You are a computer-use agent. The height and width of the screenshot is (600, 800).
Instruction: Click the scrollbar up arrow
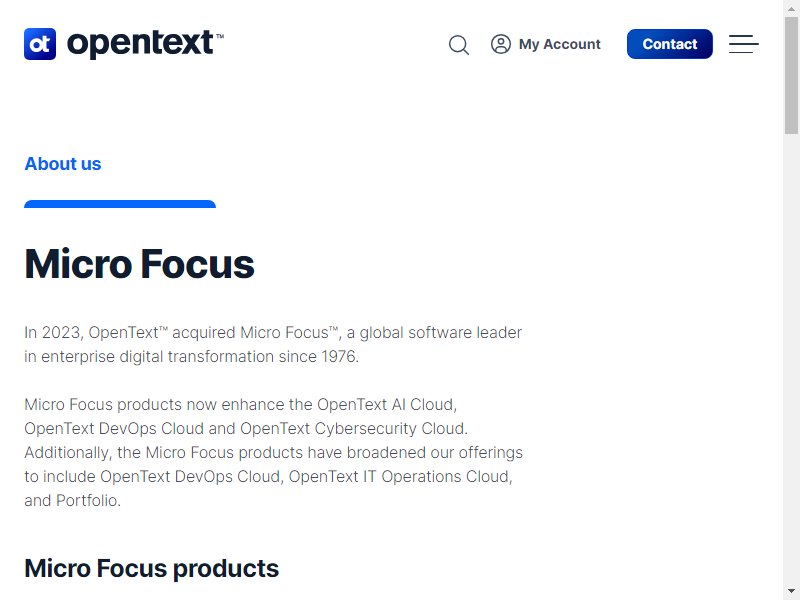tap(791, 6)
